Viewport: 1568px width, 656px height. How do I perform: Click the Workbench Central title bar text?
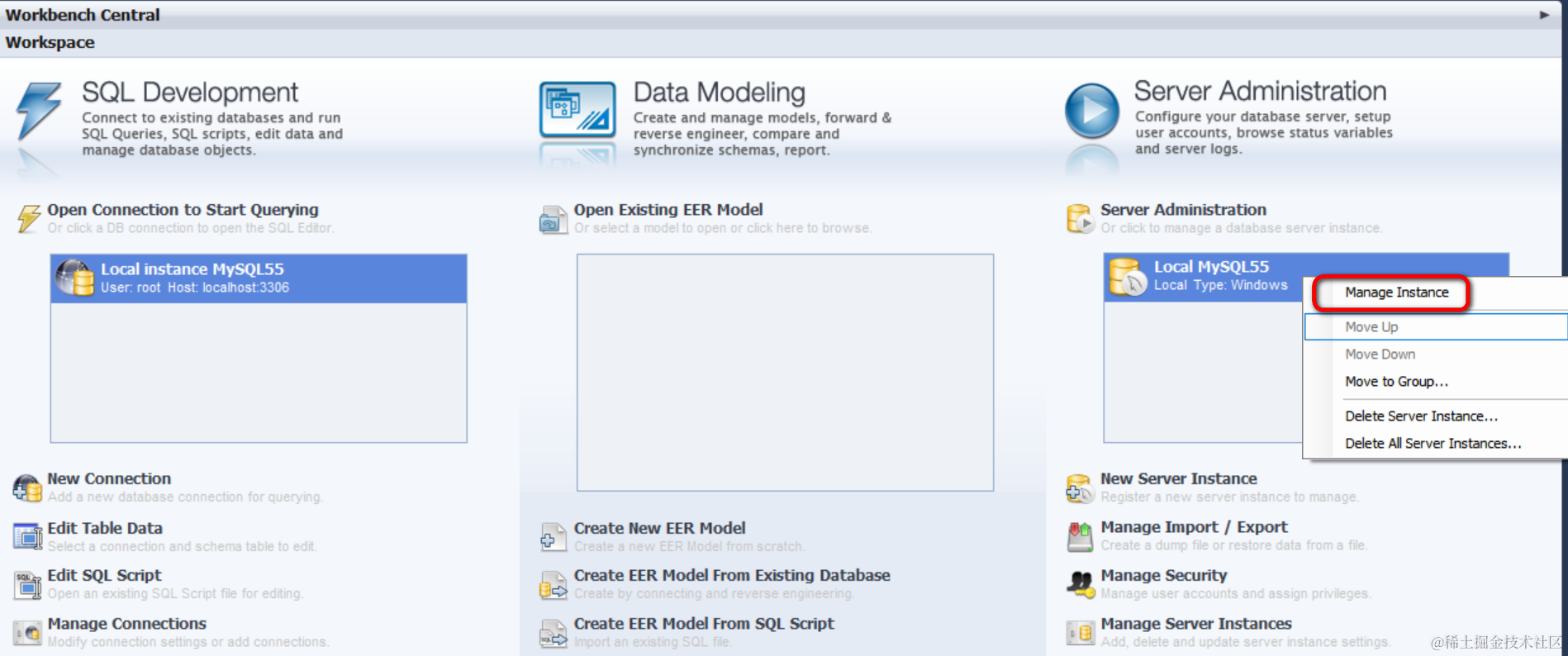click(83, 15)
